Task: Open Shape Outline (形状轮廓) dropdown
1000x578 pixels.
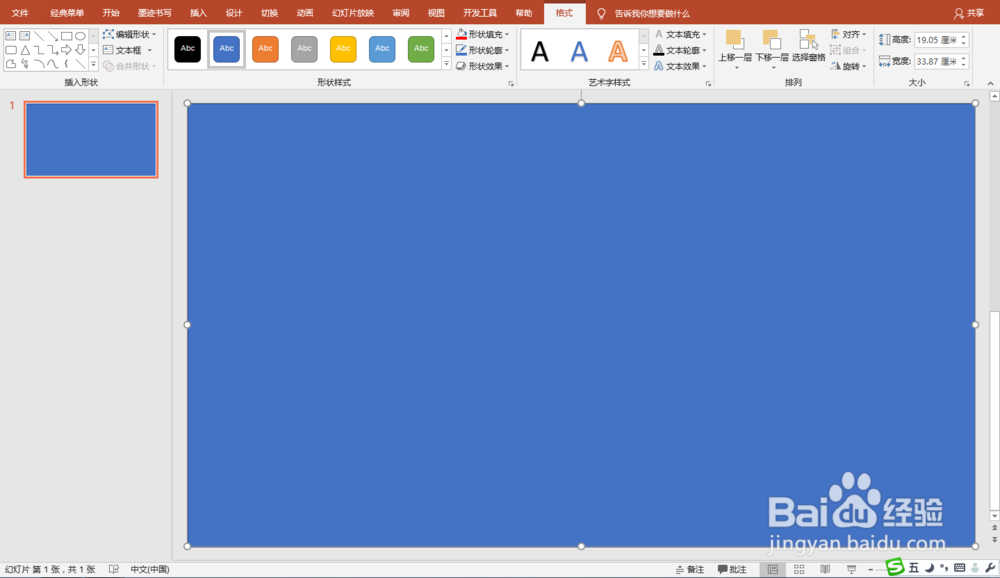Action: click(483, 50)
